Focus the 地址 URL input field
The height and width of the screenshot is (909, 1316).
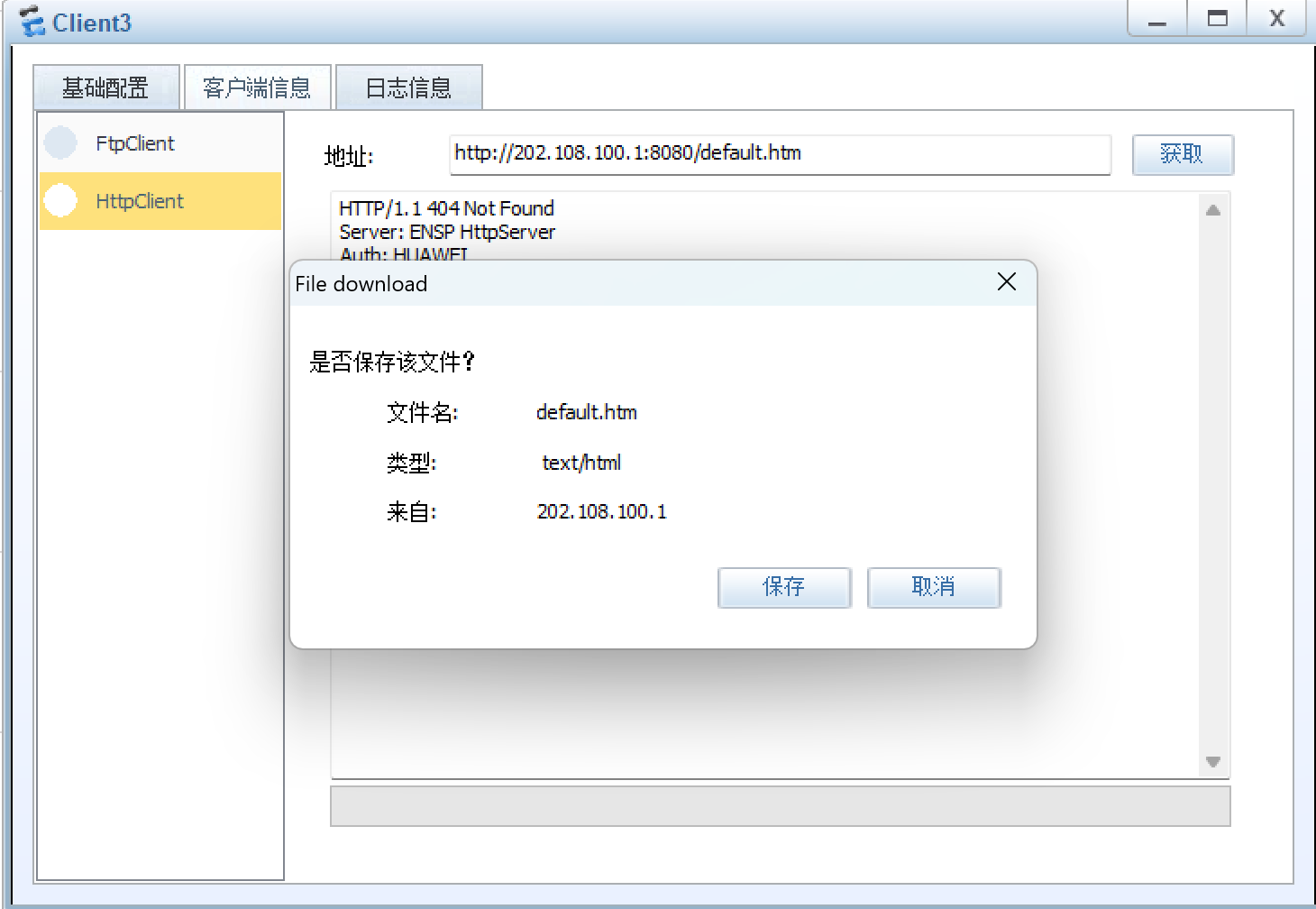(779, 154)
